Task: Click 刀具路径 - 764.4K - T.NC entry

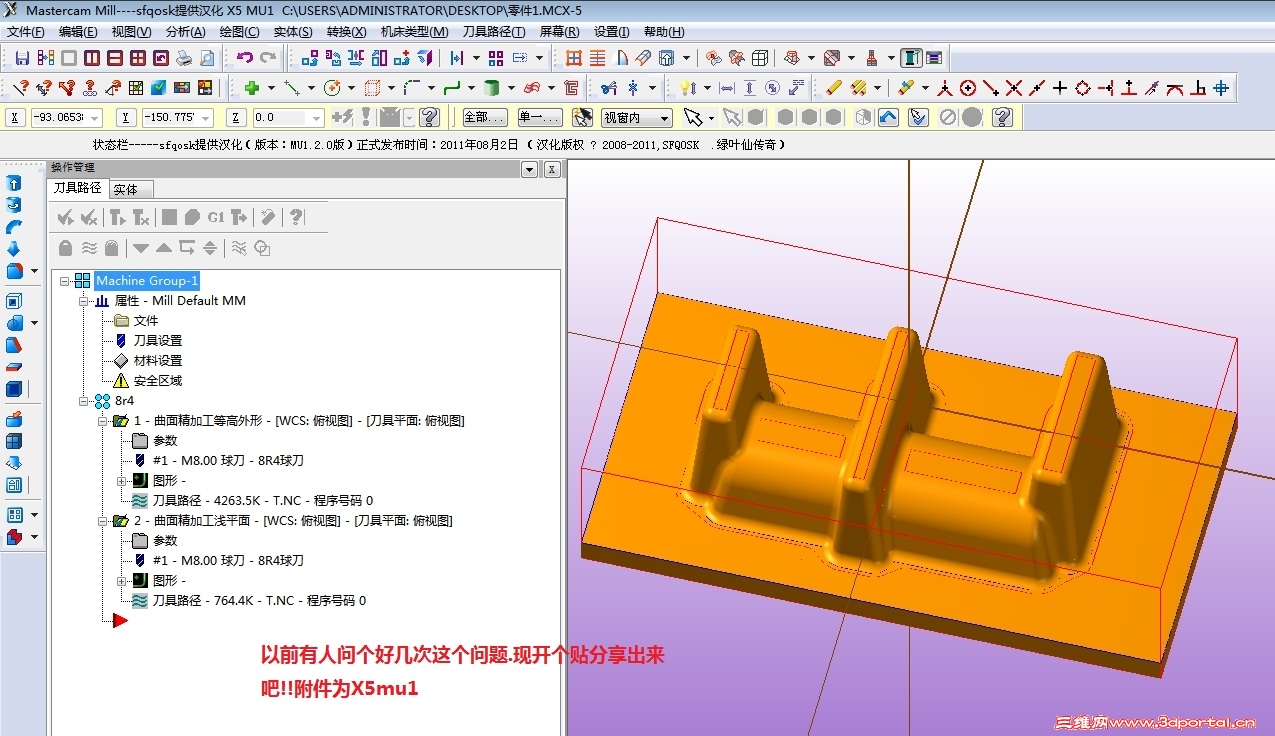Action: tap(259, 601)
